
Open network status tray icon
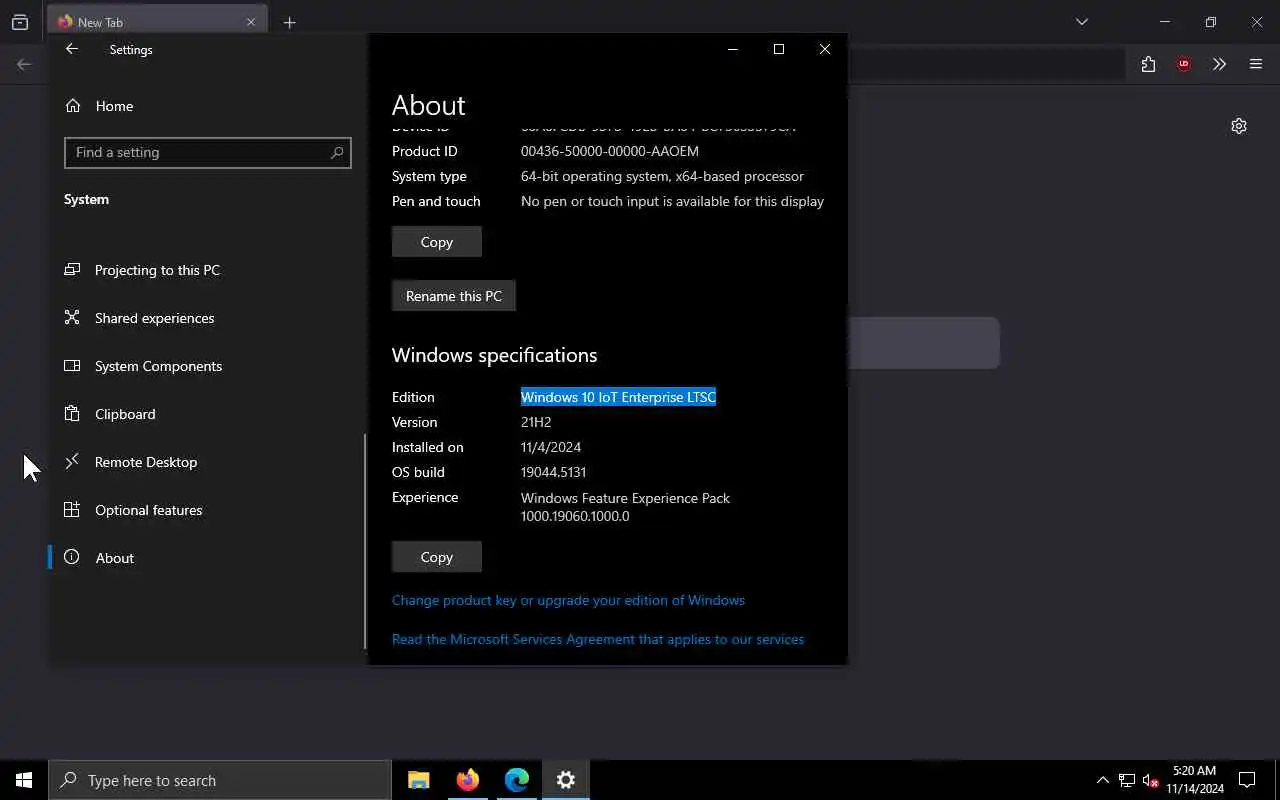coord(1127,780)
